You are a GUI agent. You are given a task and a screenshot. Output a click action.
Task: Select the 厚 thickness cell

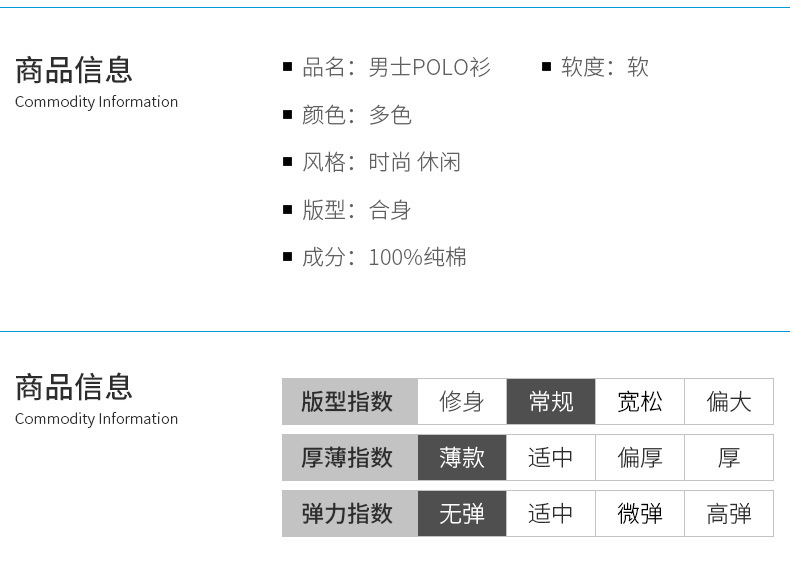(729, 458)
